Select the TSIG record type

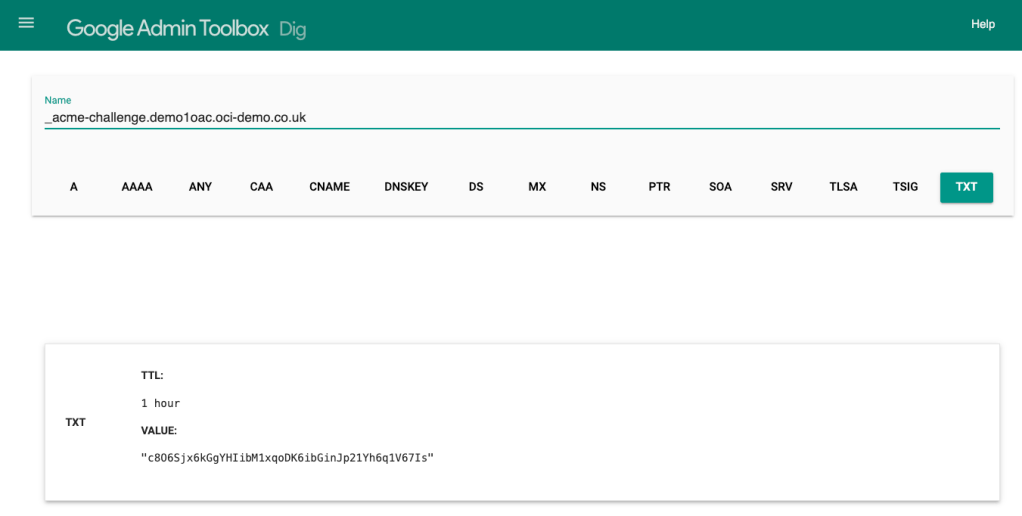(905, 187)
